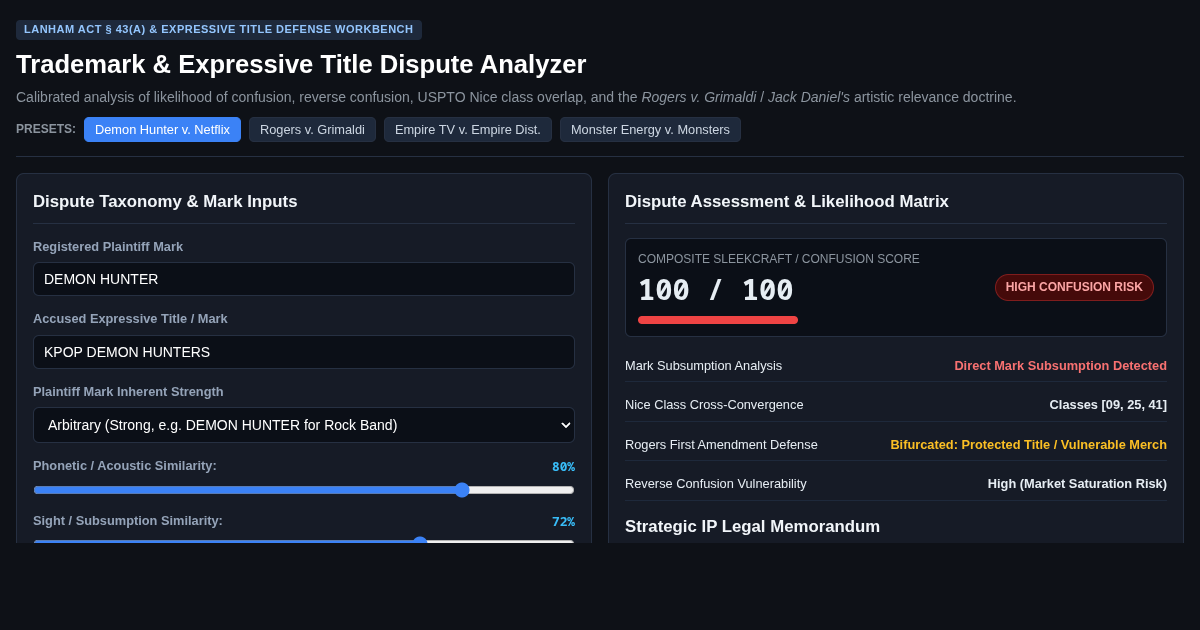Apply the Monster Energy v. Monsters preset
The image size is (1200, 630).
[x=650, y=129]
